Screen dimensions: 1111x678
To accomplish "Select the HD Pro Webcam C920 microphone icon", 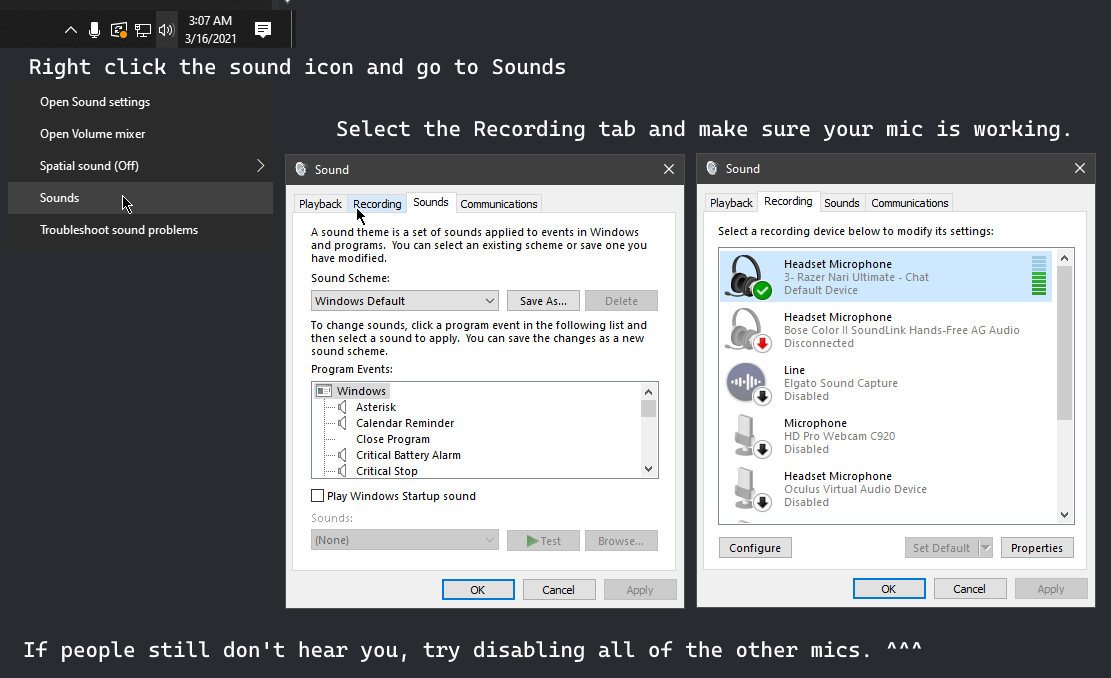I will (745, 436).
